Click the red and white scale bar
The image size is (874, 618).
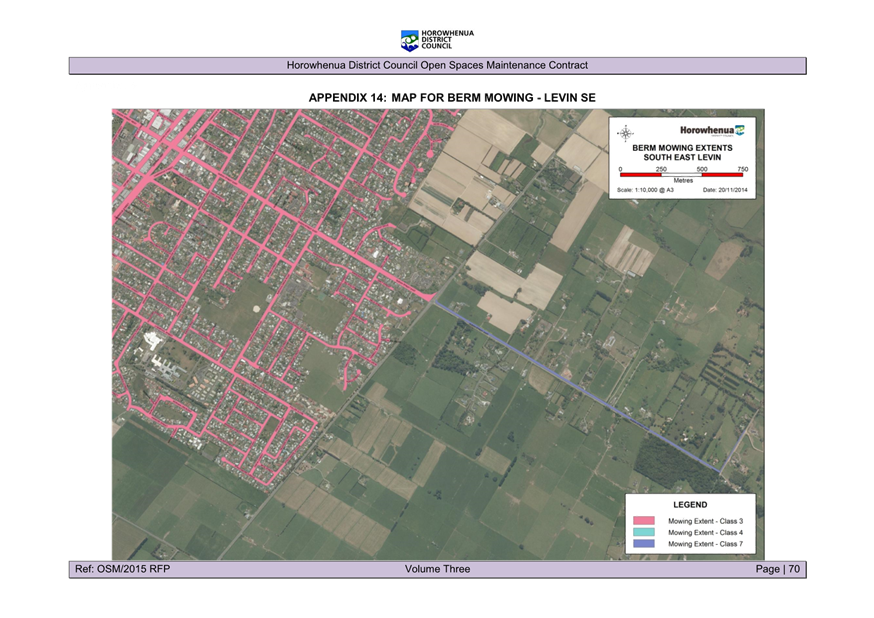point(681,174)
